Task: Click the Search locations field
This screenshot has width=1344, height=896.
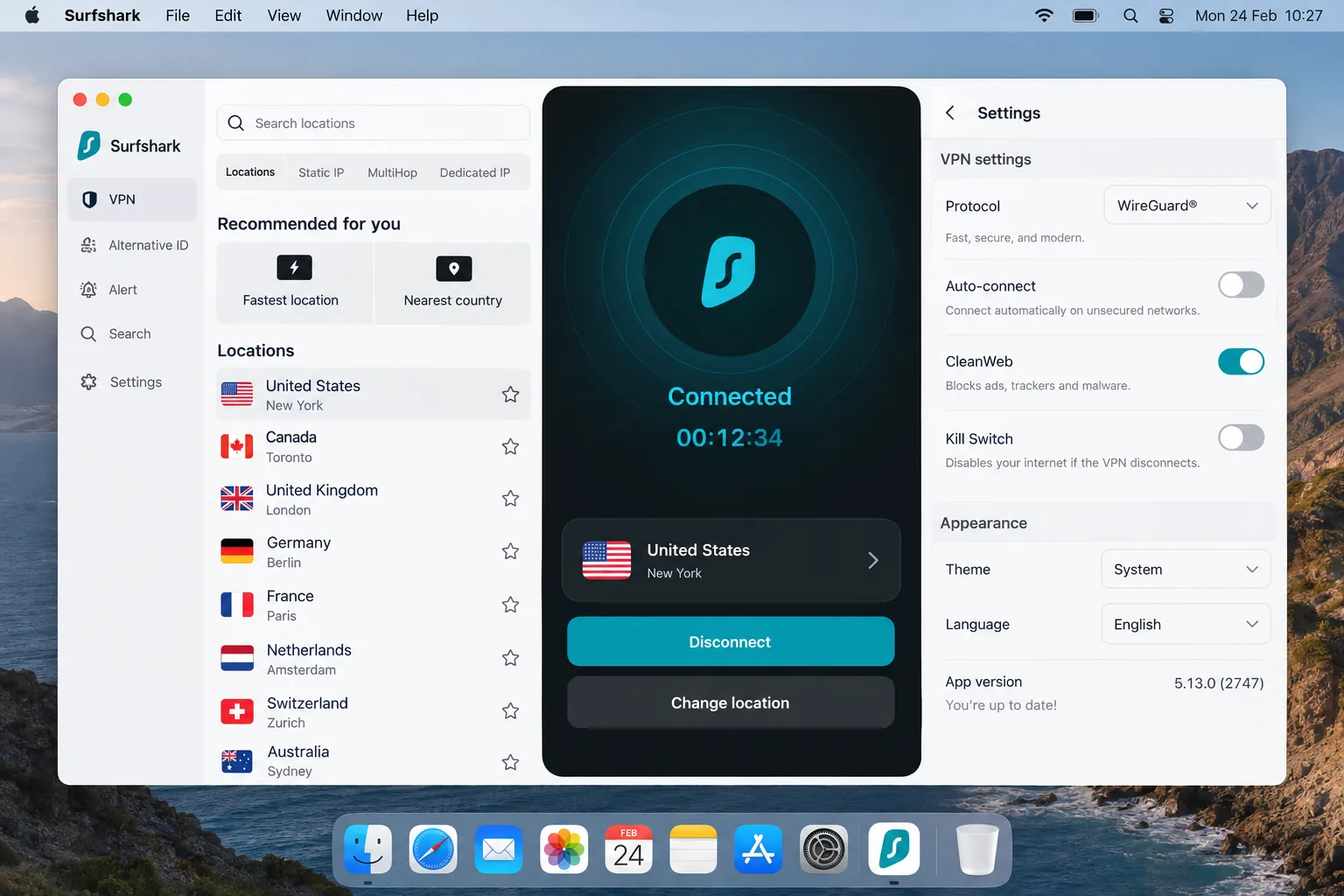Action: point(374,123)
